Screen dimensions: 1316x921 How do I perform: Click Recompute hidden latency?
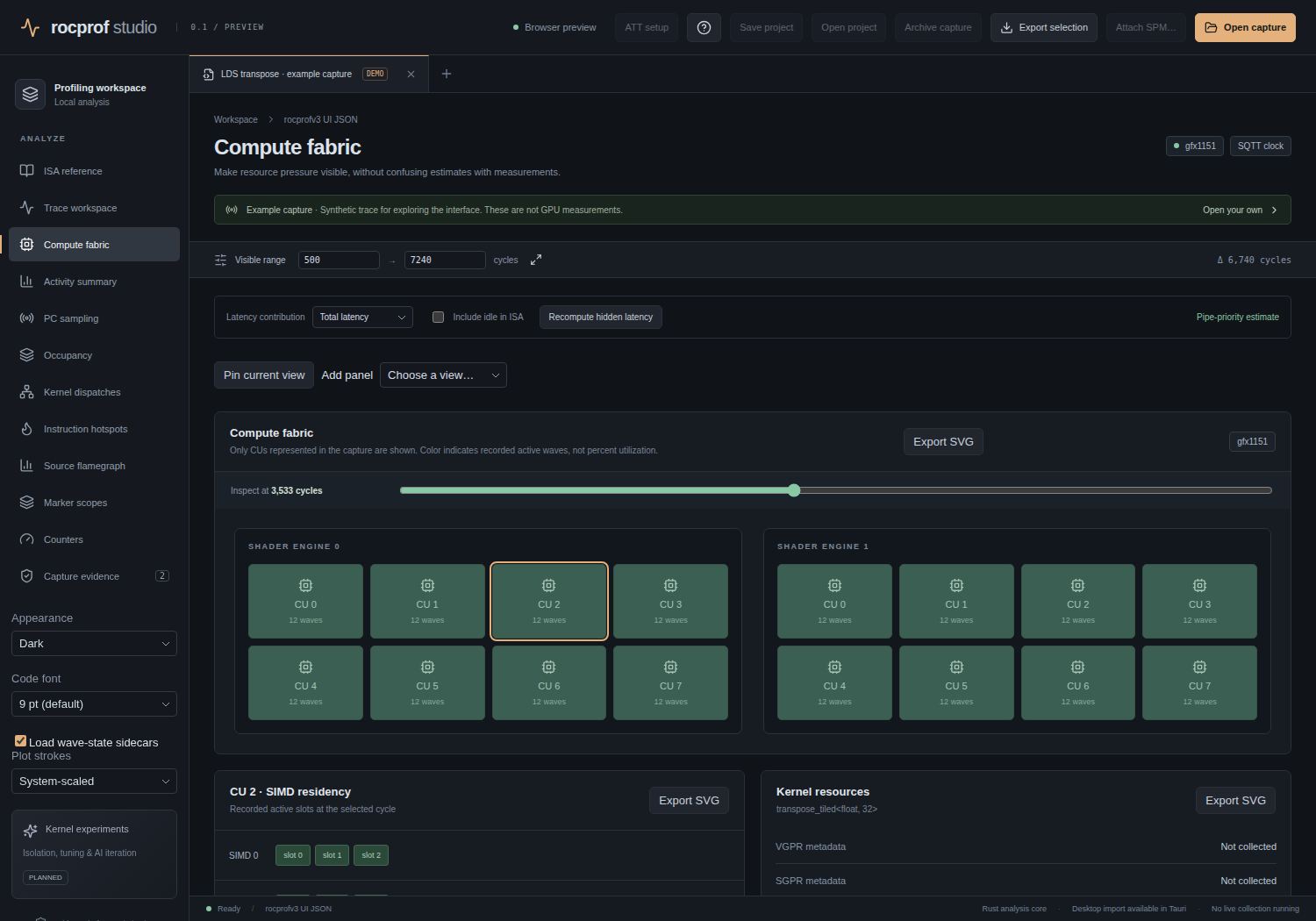click(x=601, y=317)
